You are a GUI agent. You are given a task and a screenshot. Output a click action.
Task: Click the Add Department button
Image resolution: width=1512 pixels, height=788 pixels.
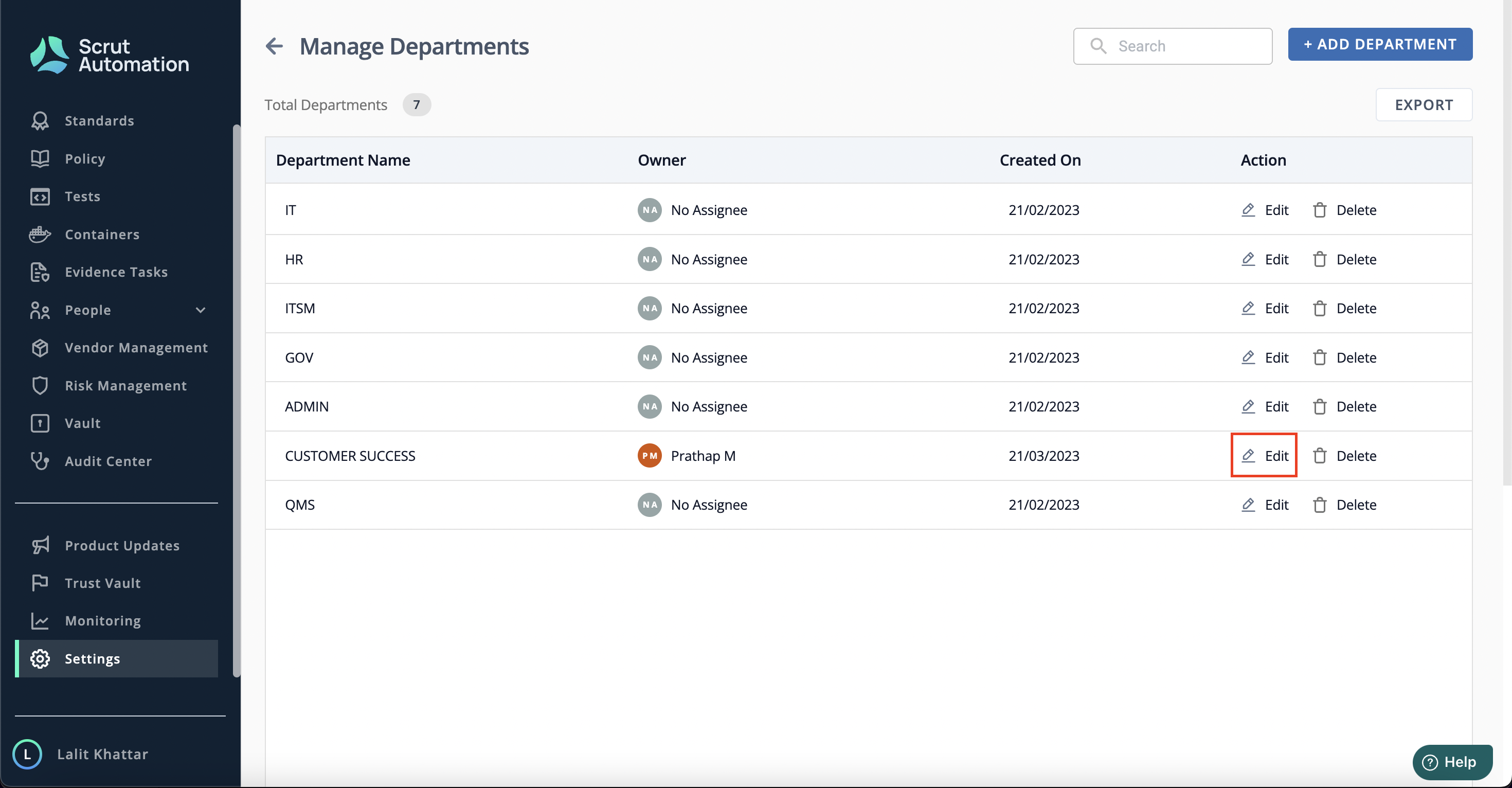(1380, 44)
